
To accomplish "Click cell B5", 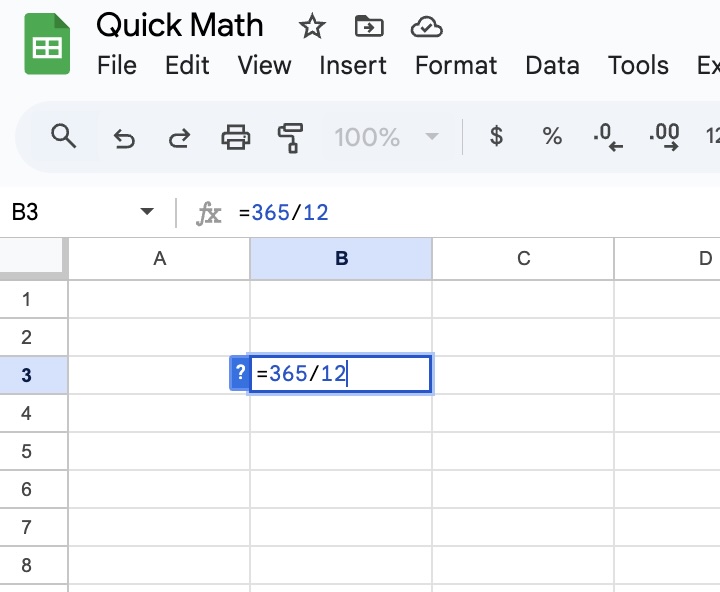I will coord(341,451).
